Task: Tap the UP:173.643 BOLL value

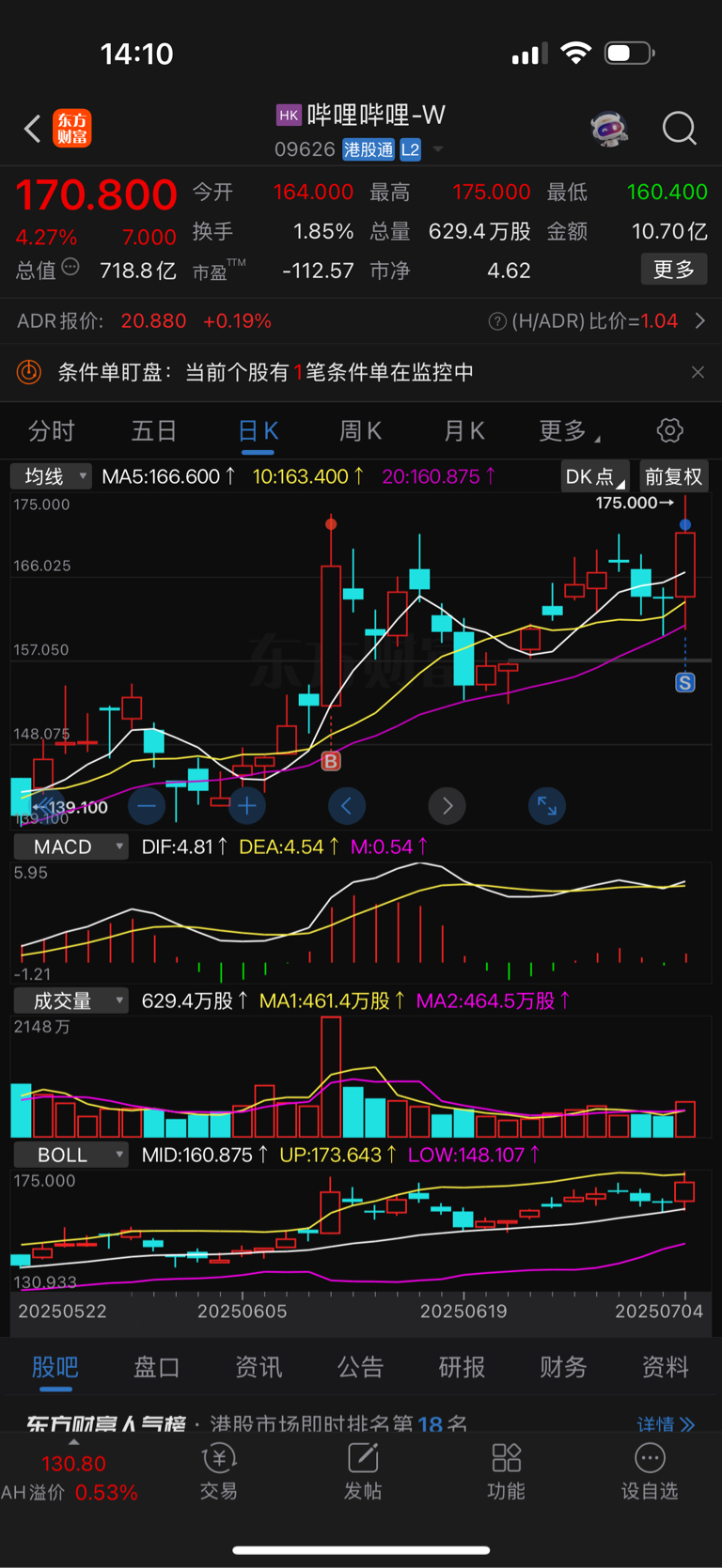Action: [x=338, y=1155]
